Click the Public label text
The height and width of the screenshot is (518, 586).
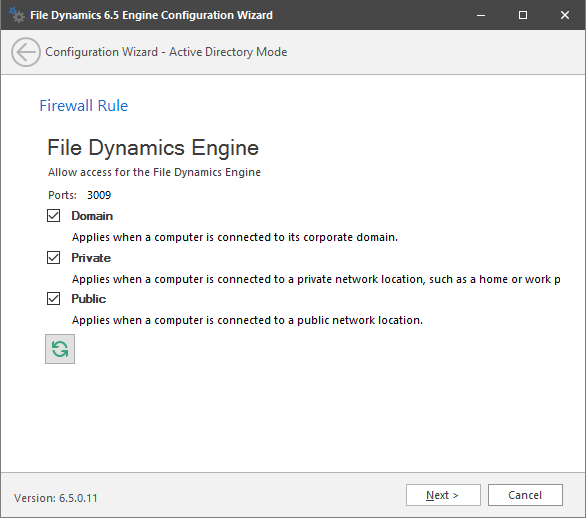point(89,299)
